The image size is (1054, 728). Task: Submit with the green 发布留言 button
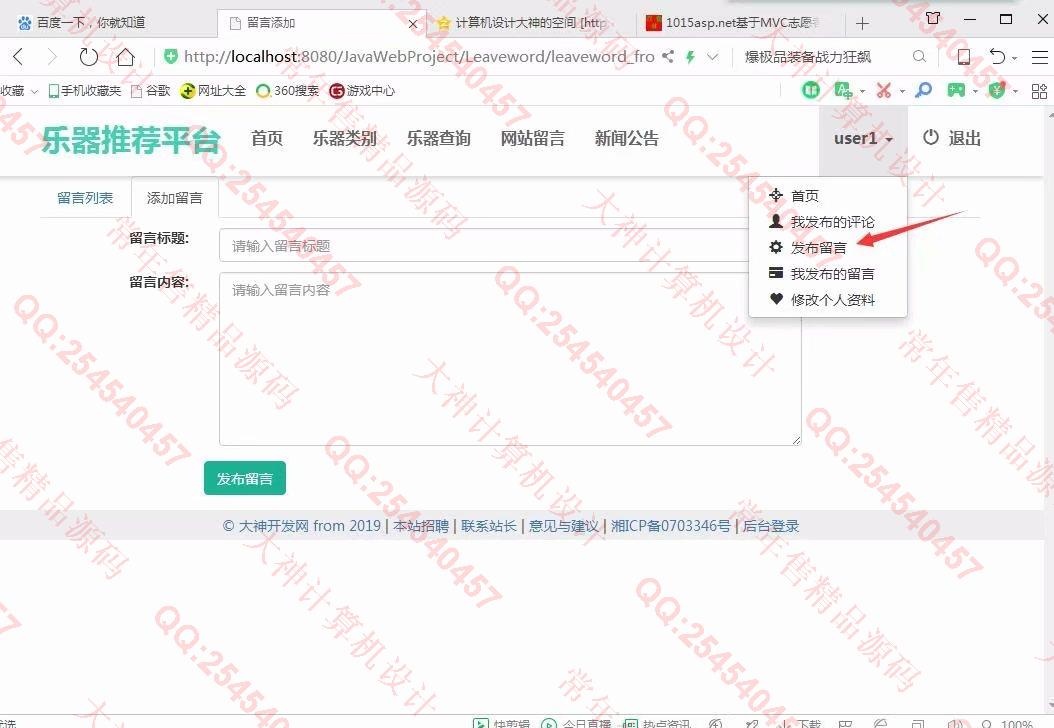point(245,478)
